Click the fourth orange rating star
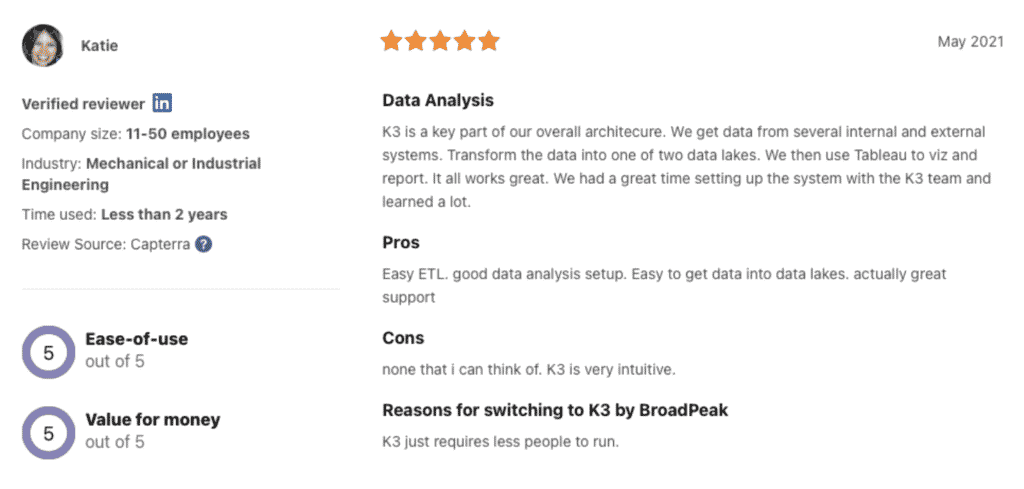1024x489 pixels. (x=464, y=41)
